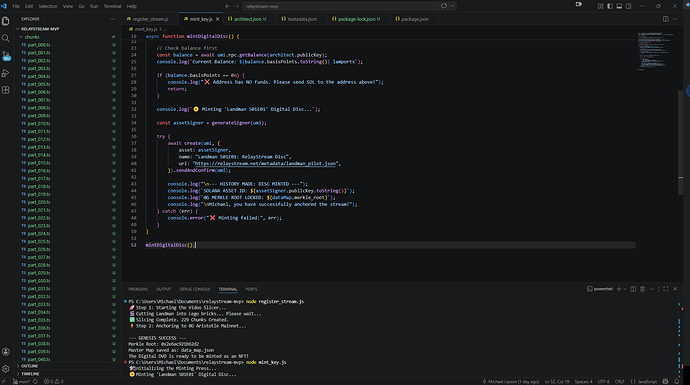Customize layout icon in title bar
The height and width of the screenshot is (385, 690).
(x=601, y=6)
